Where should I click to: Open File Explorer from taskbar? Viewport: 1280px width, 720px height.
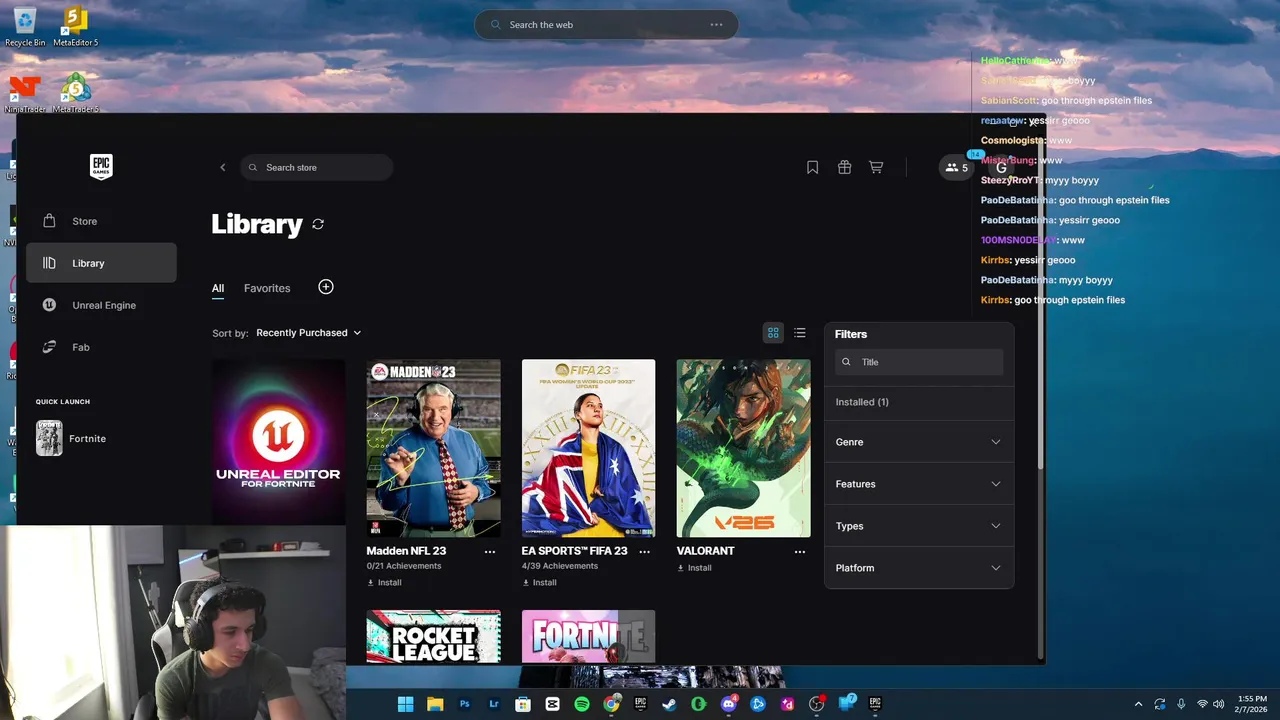[435, 704]
